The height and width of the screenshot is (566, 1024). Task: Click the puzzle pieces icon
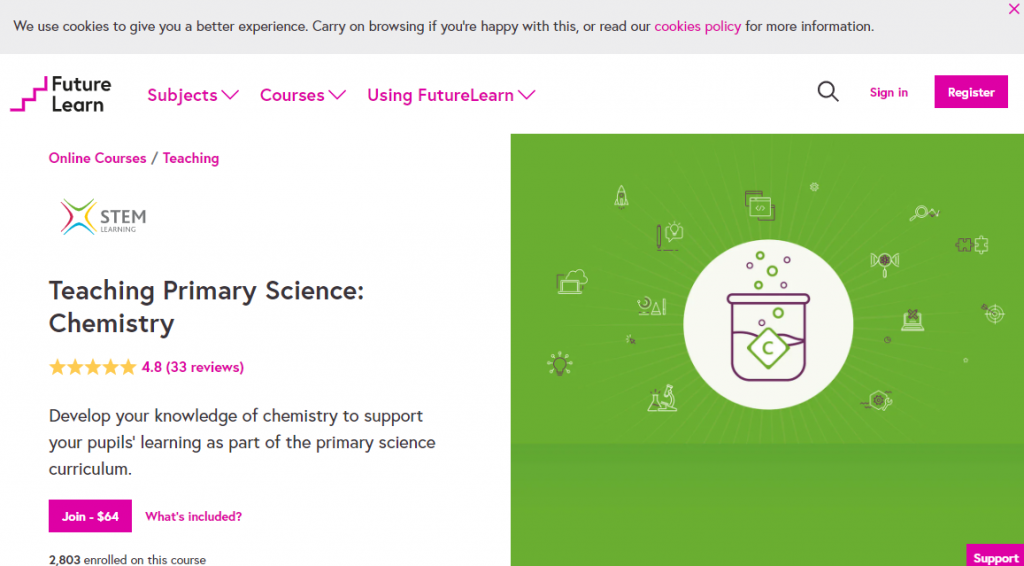[x=972, y=242]
